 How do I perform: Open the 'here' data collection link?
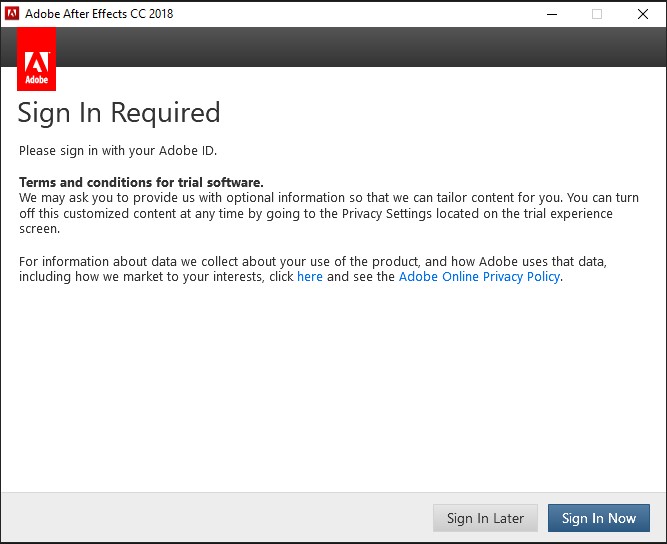[310, 277]
